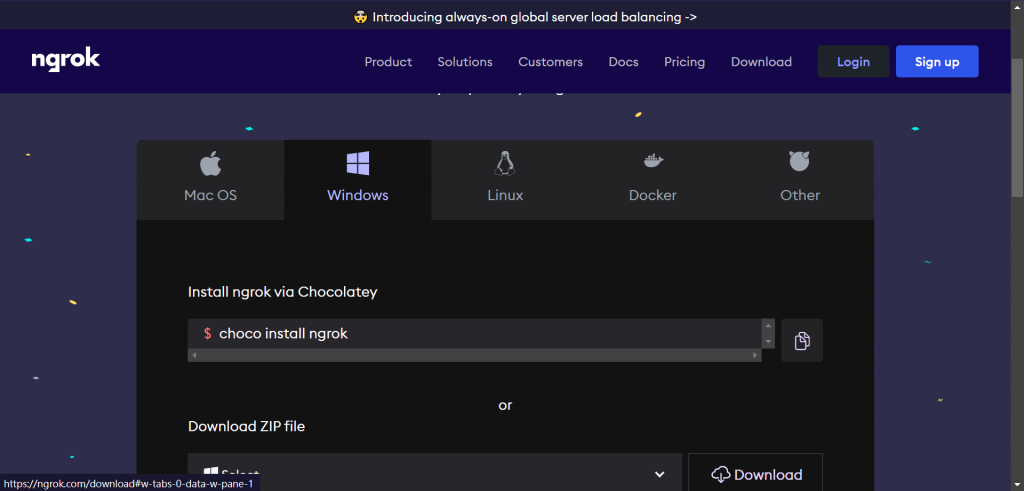Switch to the Docker tab
This screenshot has height=491, width=1024.
pos(652,180)
